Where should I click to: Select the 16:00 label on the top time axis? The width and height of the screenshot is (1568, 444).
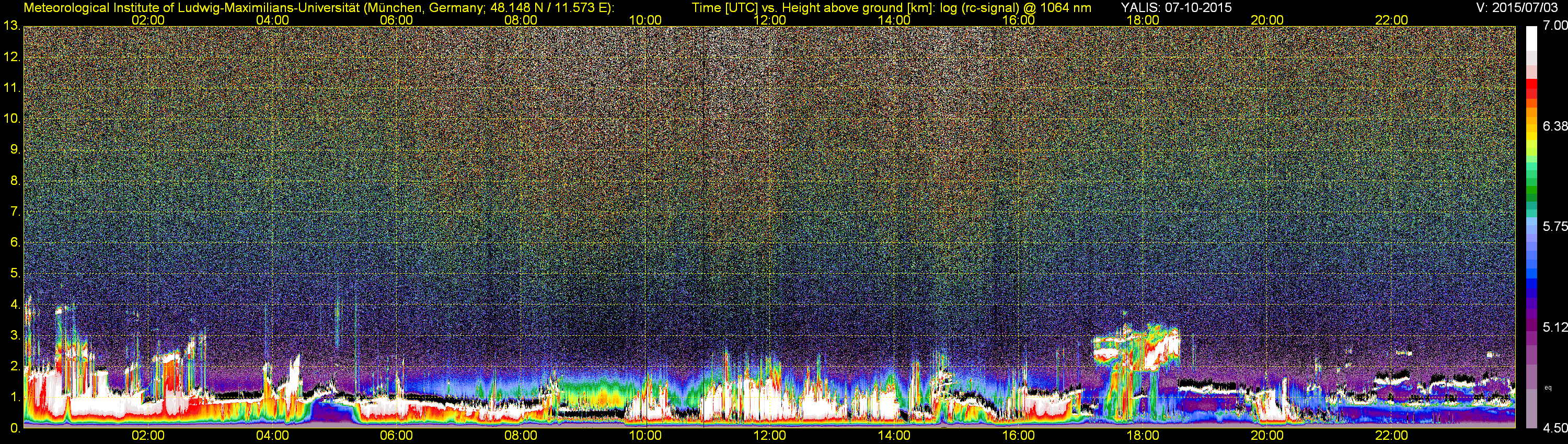(1018, 20)
